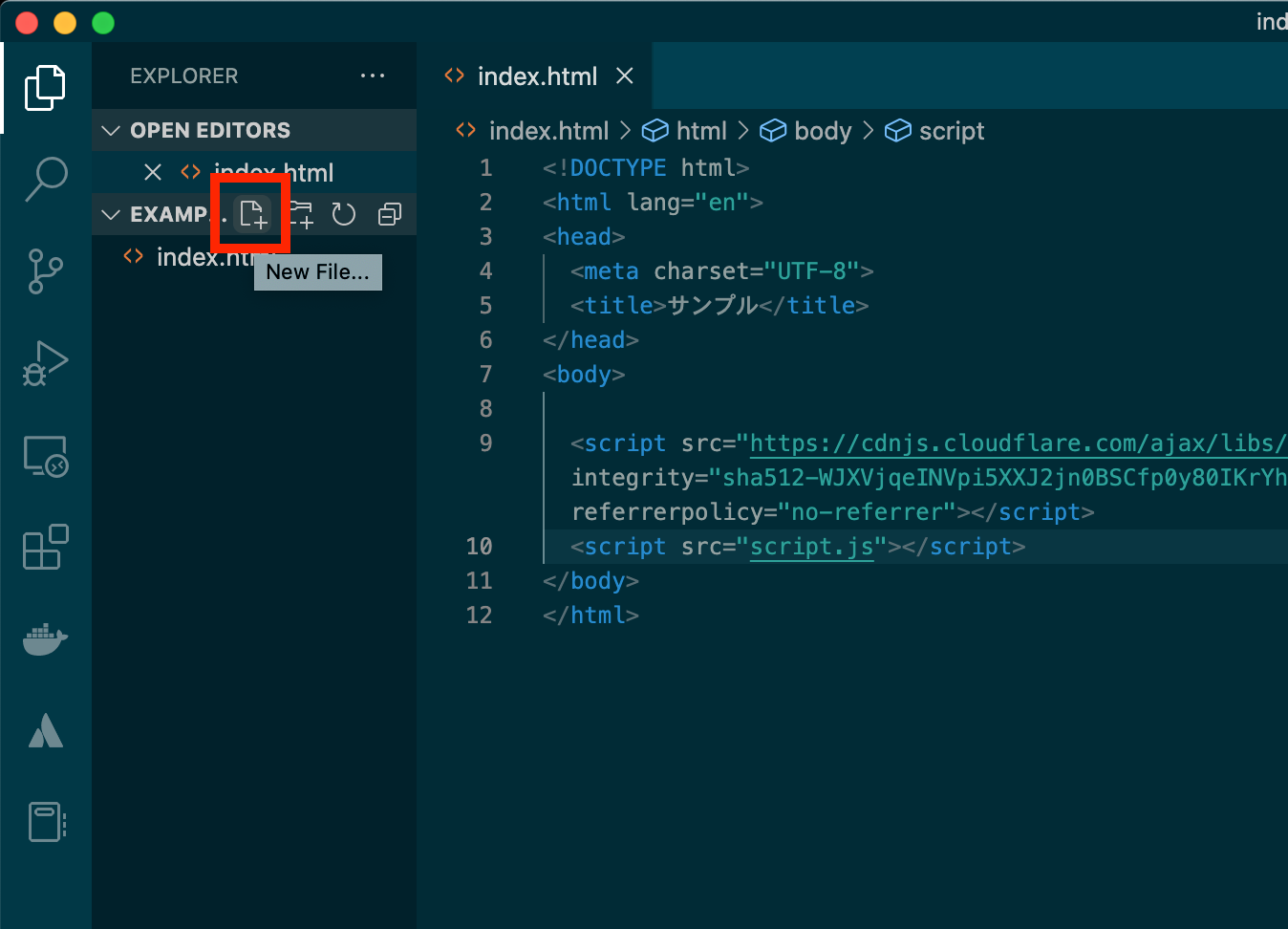Close index.html from Open Editors
This screenshot has height=929, width=1288.
click(153, 172)
